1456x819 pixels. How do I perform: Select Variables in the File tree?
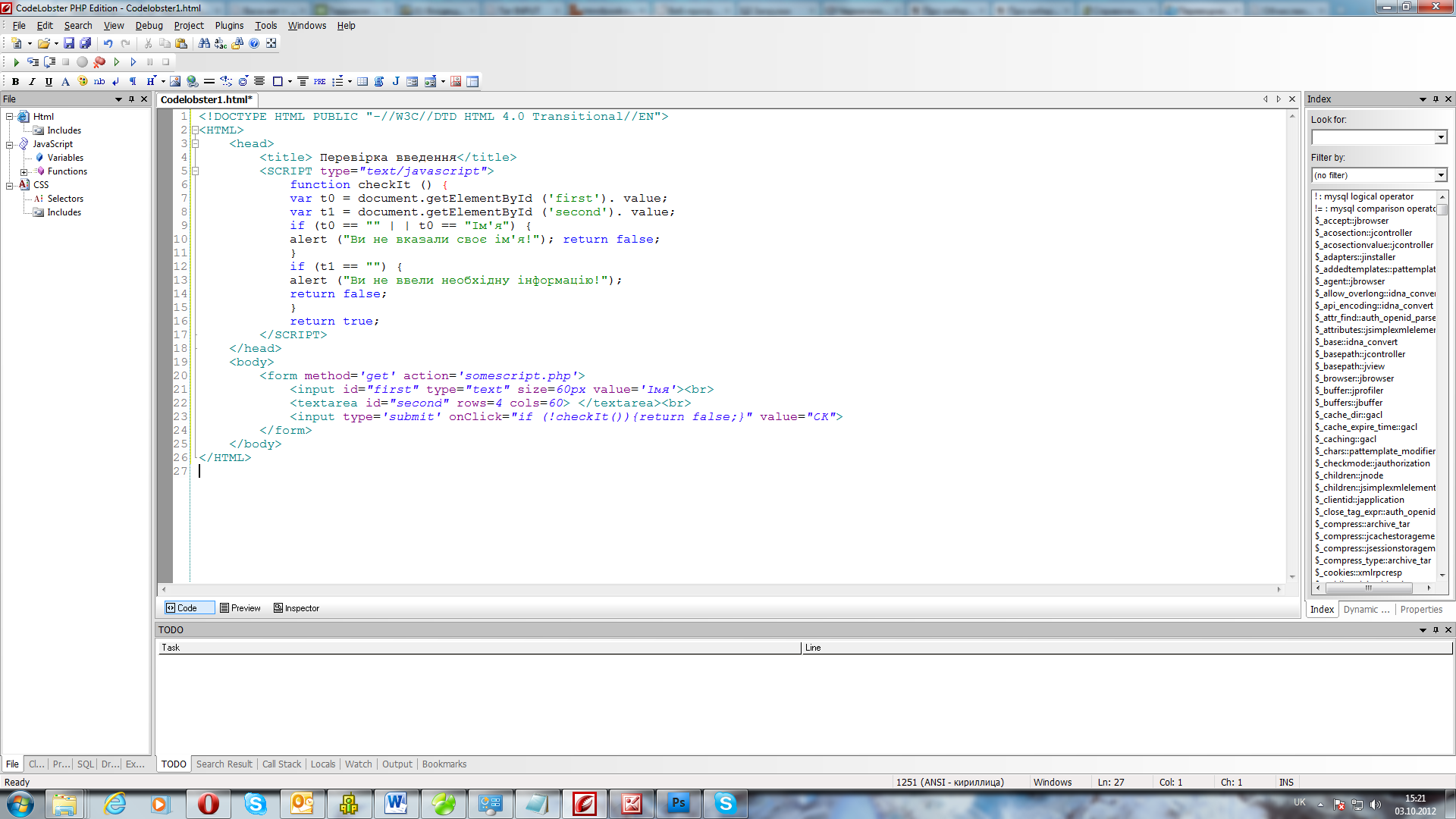(65, 158)
